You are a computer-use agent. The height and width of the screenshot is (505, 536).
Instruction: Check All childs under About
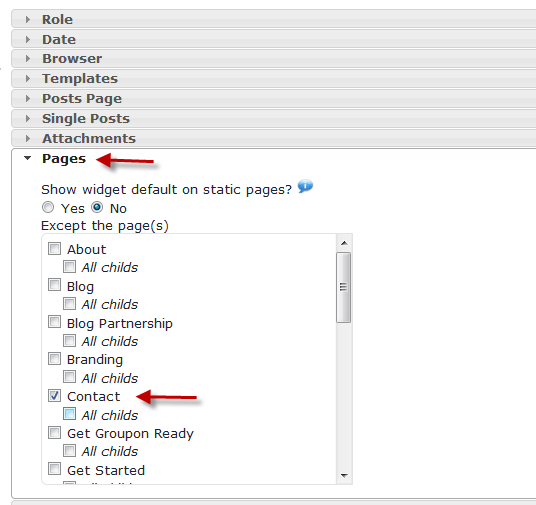(69, 267)
